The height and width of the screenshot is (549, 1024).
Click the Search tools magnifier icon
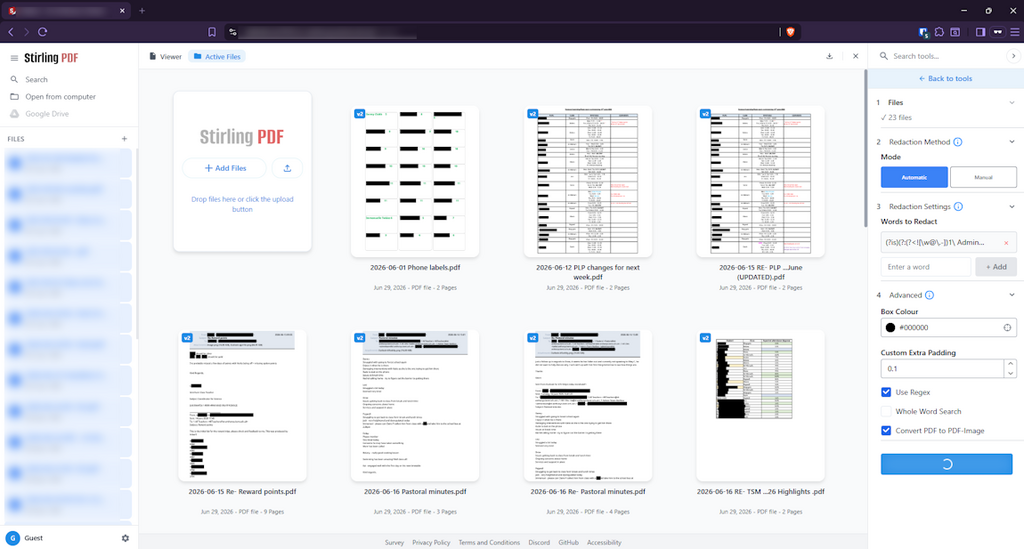pyautogui.click(x=884, y=56)
